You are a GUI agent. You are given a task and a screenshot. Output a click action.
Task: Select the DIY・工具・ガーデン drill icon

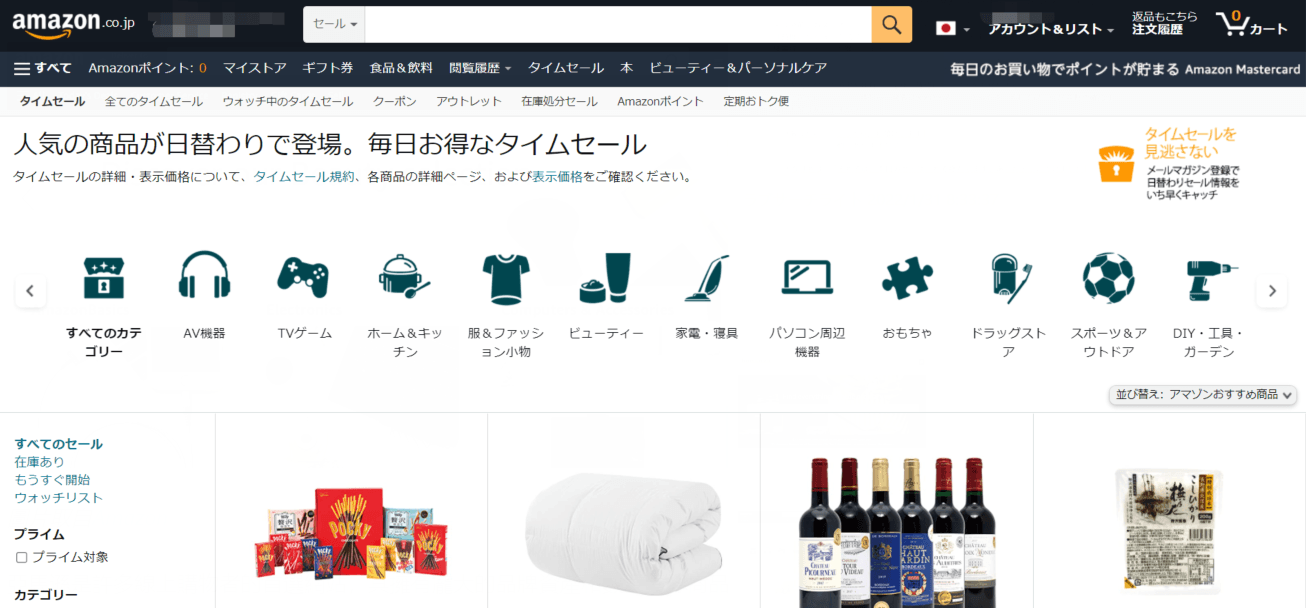pos(1209,278)
